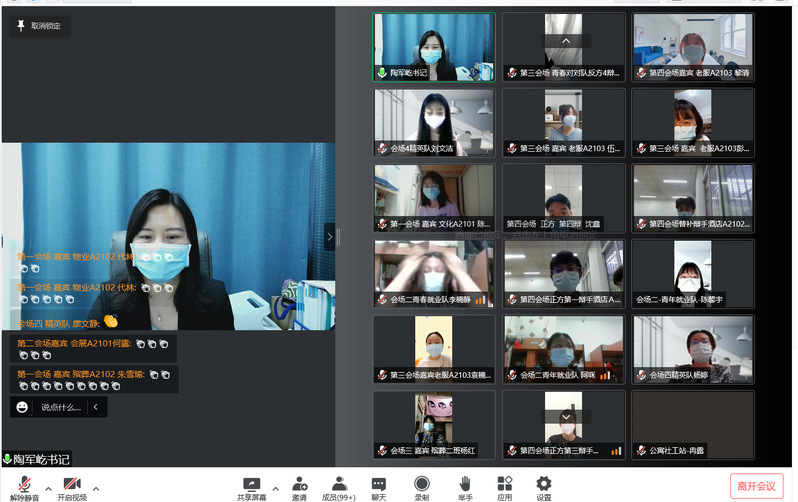Image resolution: width=798 pixels, height=502 pixels.
Task: Start recording with the 录制 icon
Action: tap(421, 485)
